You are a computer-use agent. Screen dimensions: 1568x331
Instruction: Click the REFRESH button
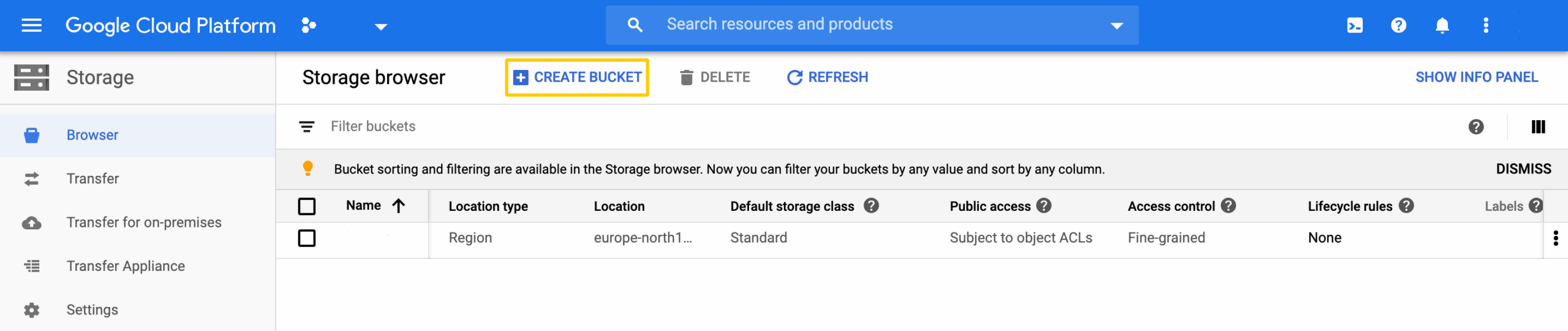pyautogui.click(x=827, y=77)
